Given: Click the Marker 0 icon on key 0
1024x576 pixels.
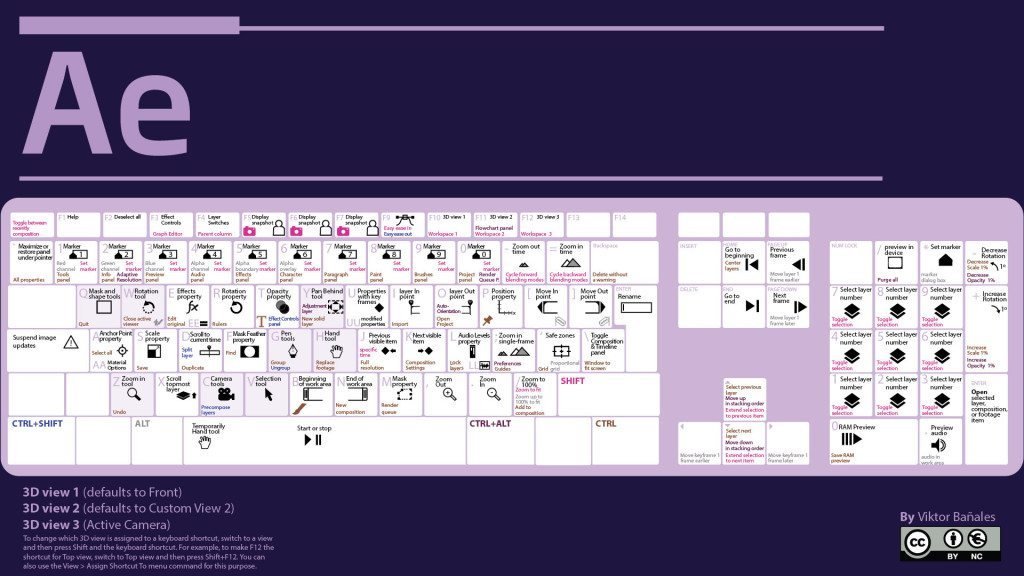Looking at the screenshot, I should (482, 254).
